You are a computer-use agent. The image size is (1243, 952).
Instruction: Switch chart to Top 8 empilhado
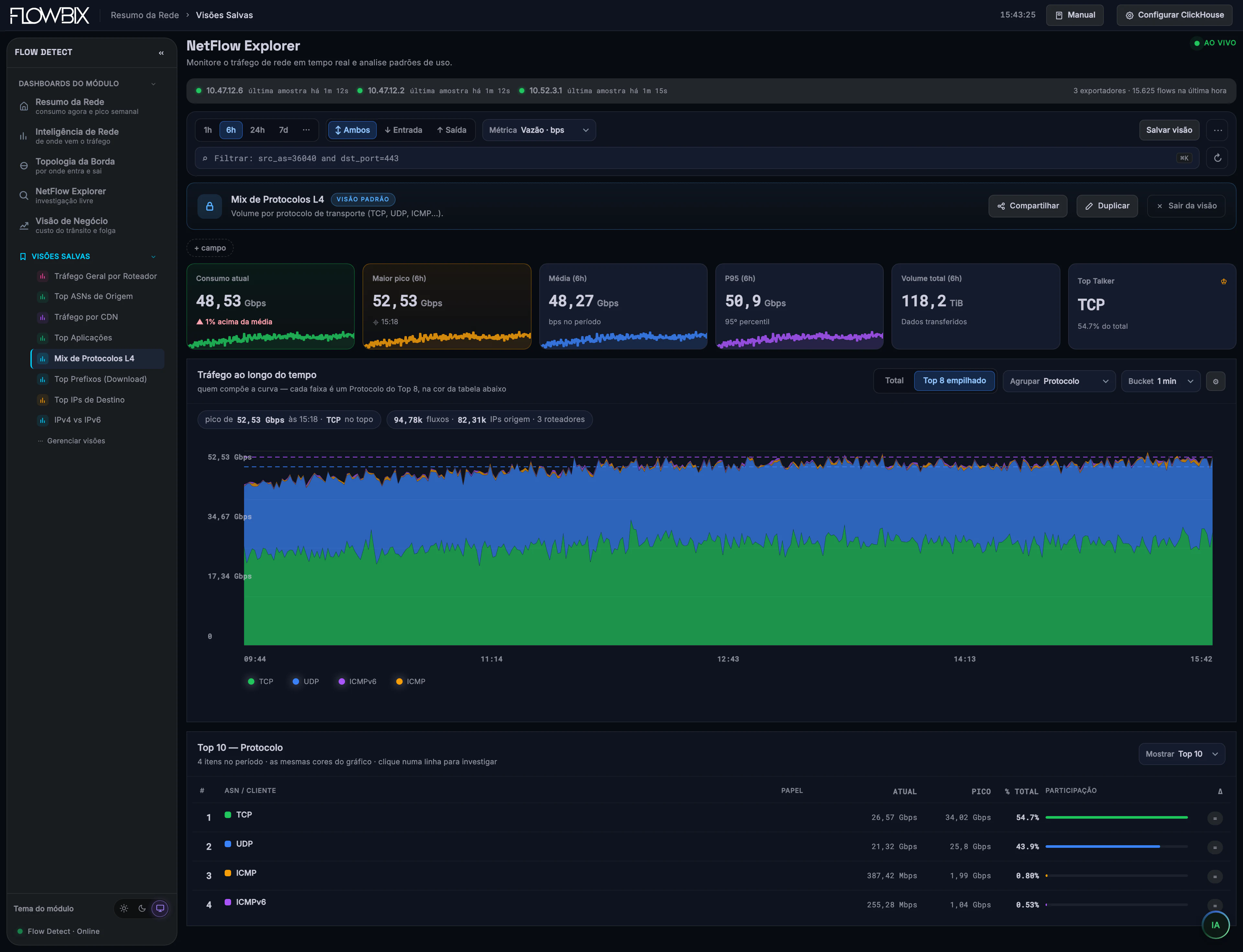(x=954, y=381)
